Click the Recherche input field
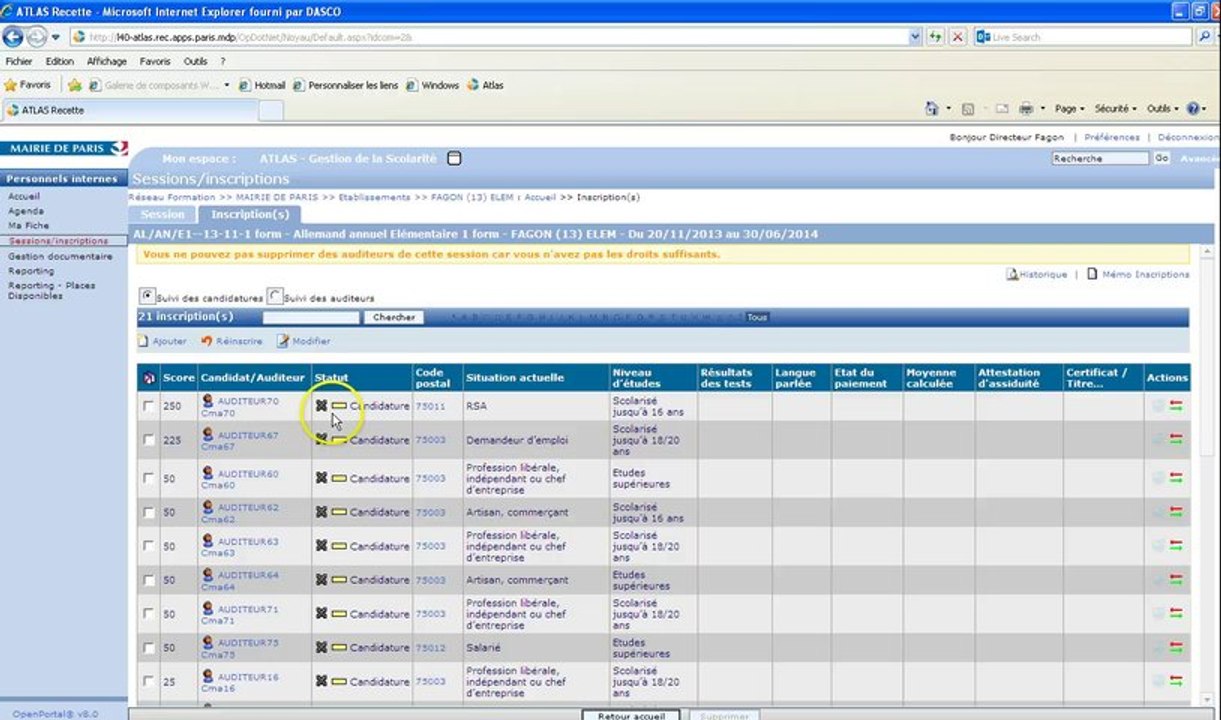The image size is (1221, 720). coord(1100,158)
